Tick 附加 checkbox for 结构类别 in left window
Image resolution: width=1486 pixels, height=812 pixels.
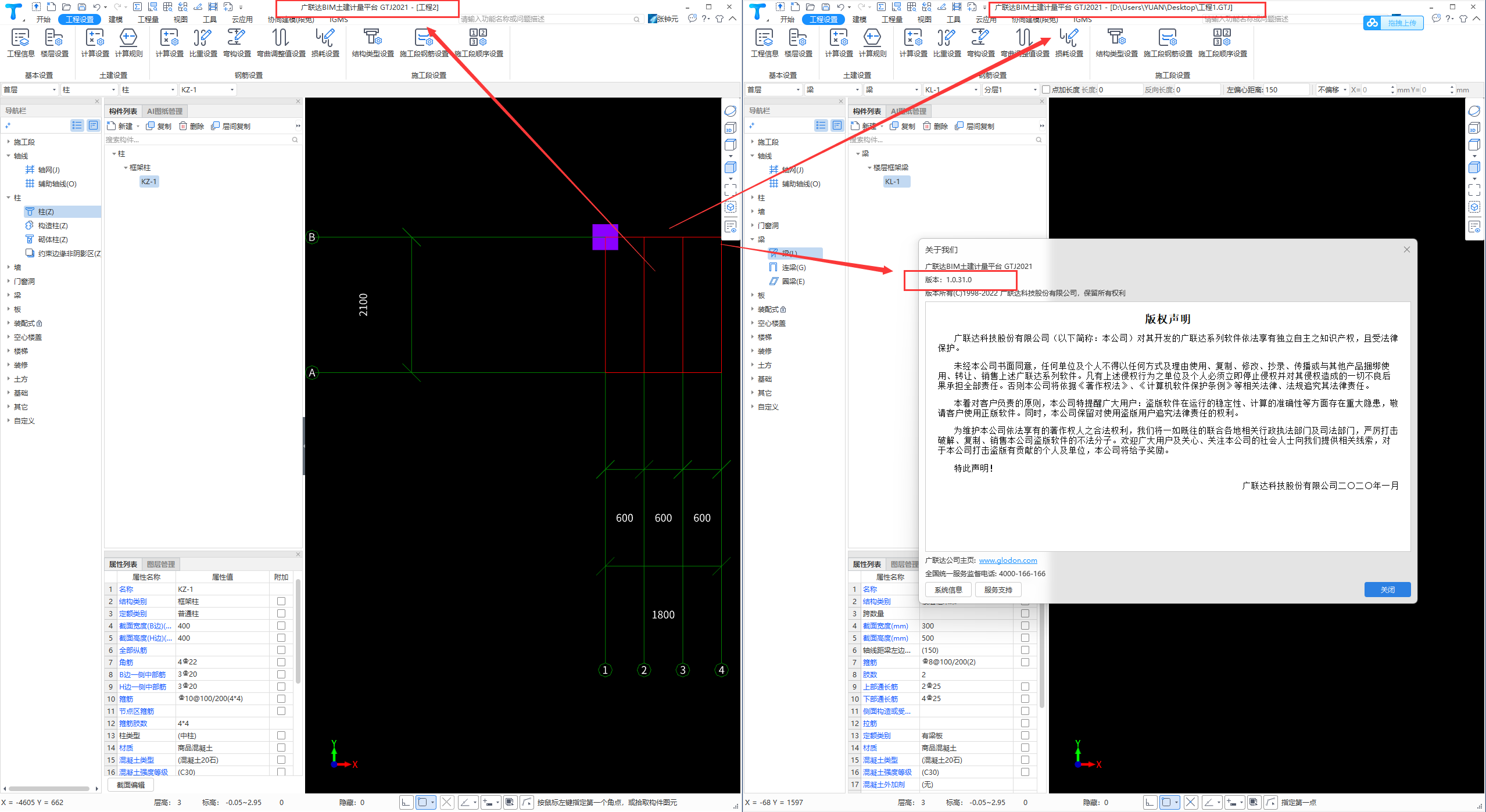tap(281, 601)
